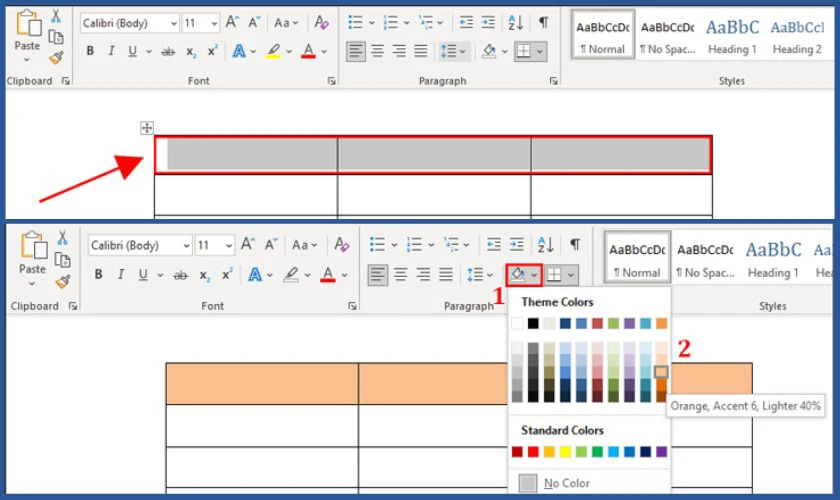Click the yellow Text Highlight Color icon
840x500 pixels.
tap(273, 51)
